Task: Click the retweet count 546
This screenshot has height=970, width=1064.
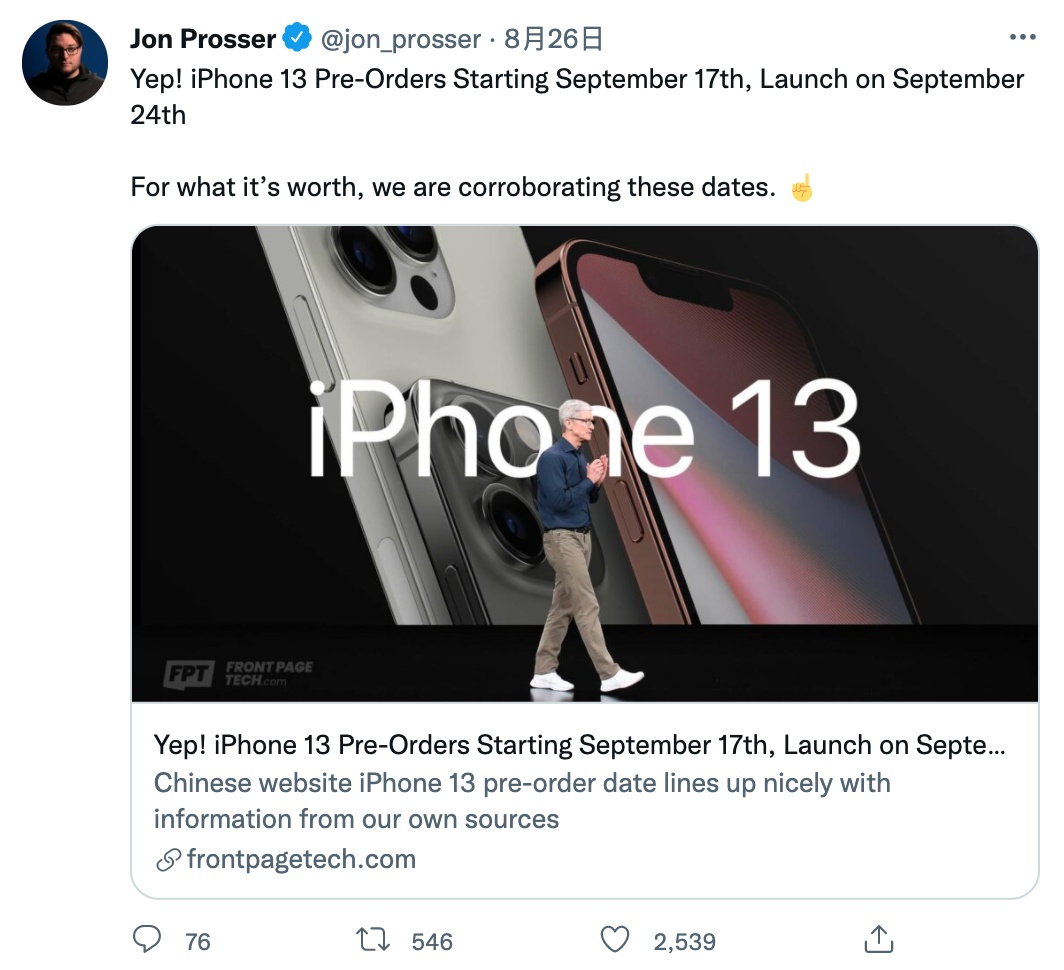Action: point(432,942)
